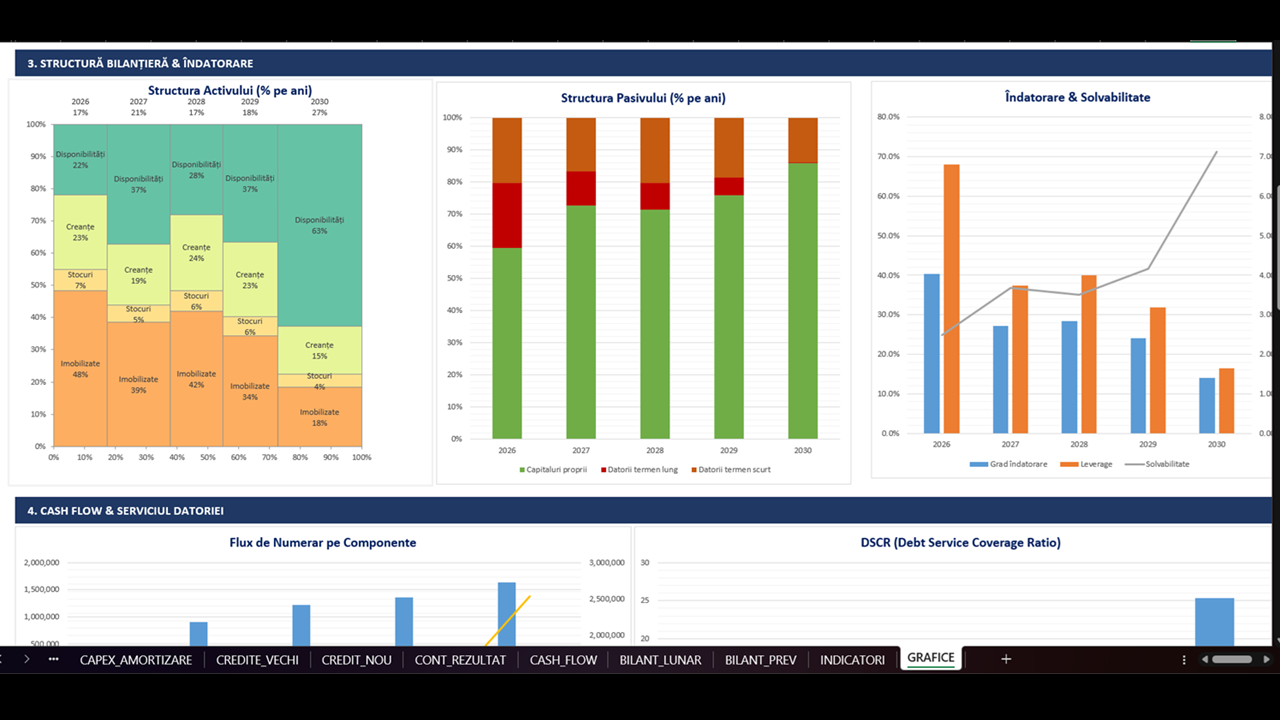Click the Grad îndatorare legend entry

click(1008, 464)
